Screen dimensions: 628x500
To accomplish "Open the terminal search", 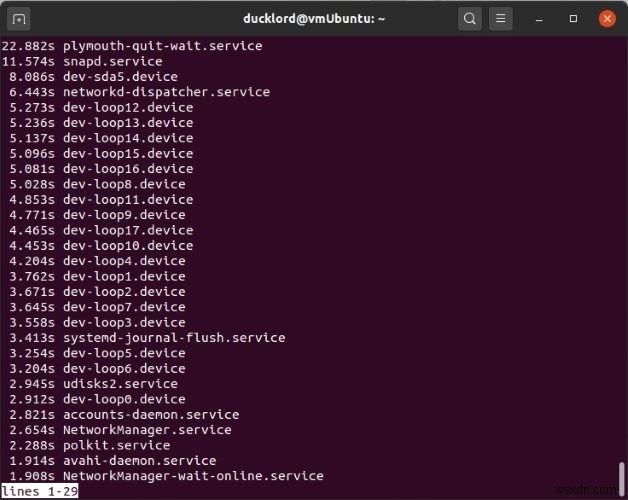I will 469,18.
